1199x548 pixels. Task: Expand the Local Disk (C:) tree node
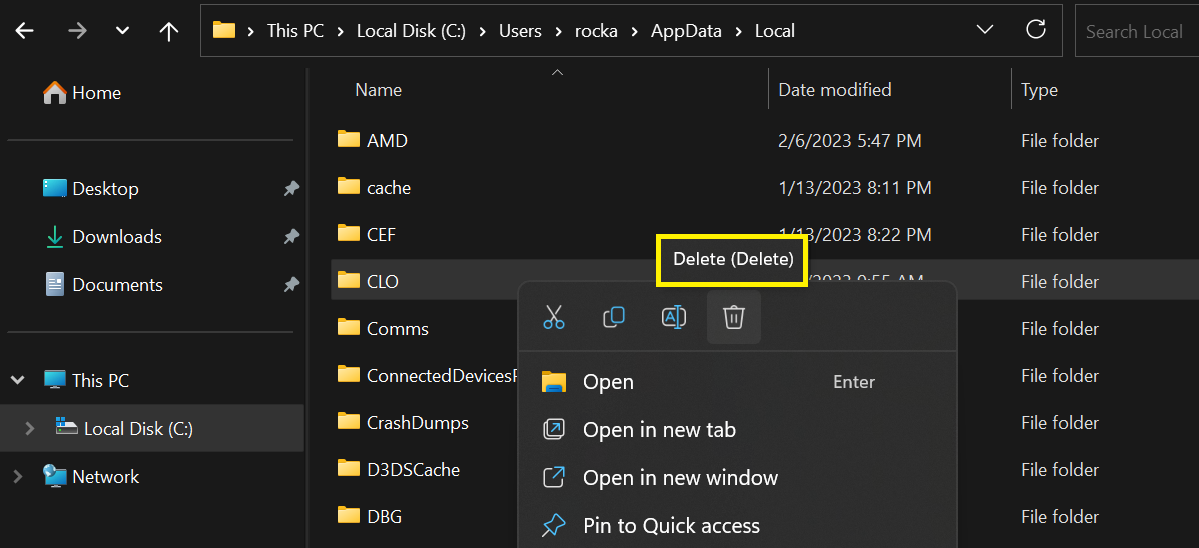(x=30, y=428)
